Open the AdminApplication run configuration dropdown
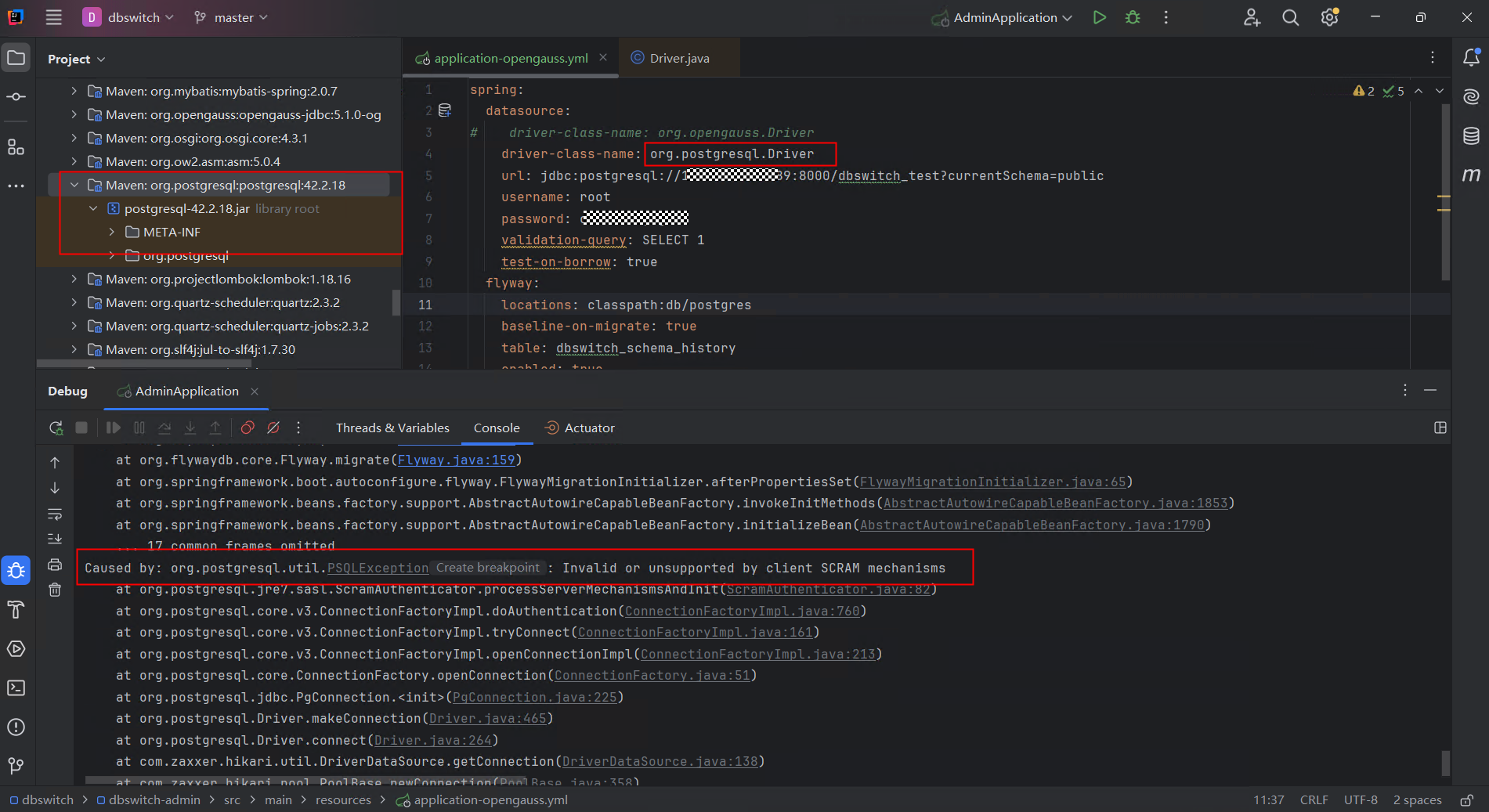Image resolution: width=1489 pixels, height=812 pixels. 1002,17
